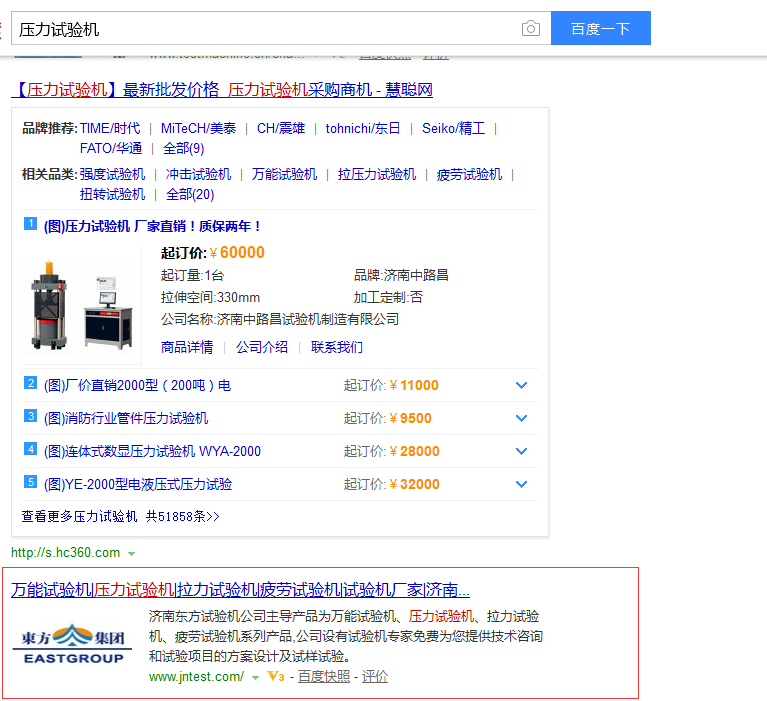Open dropdown arrow beside s.hc360.com URL
Screen dimensions: 767x701
[x=132, y=553]
